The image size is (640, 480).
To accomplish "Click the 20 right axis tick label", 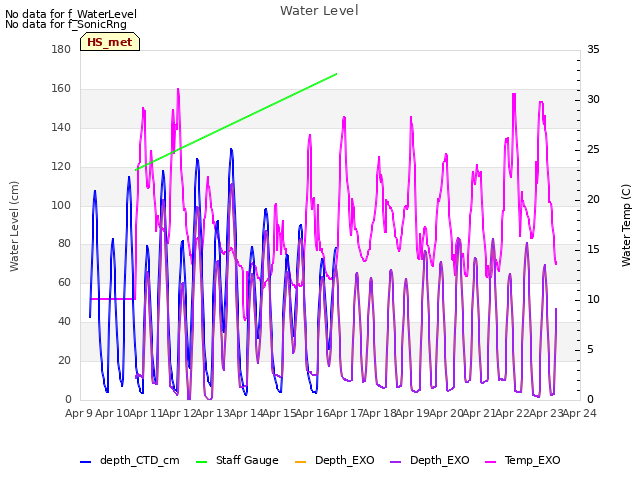I will (x=593, y=200).
